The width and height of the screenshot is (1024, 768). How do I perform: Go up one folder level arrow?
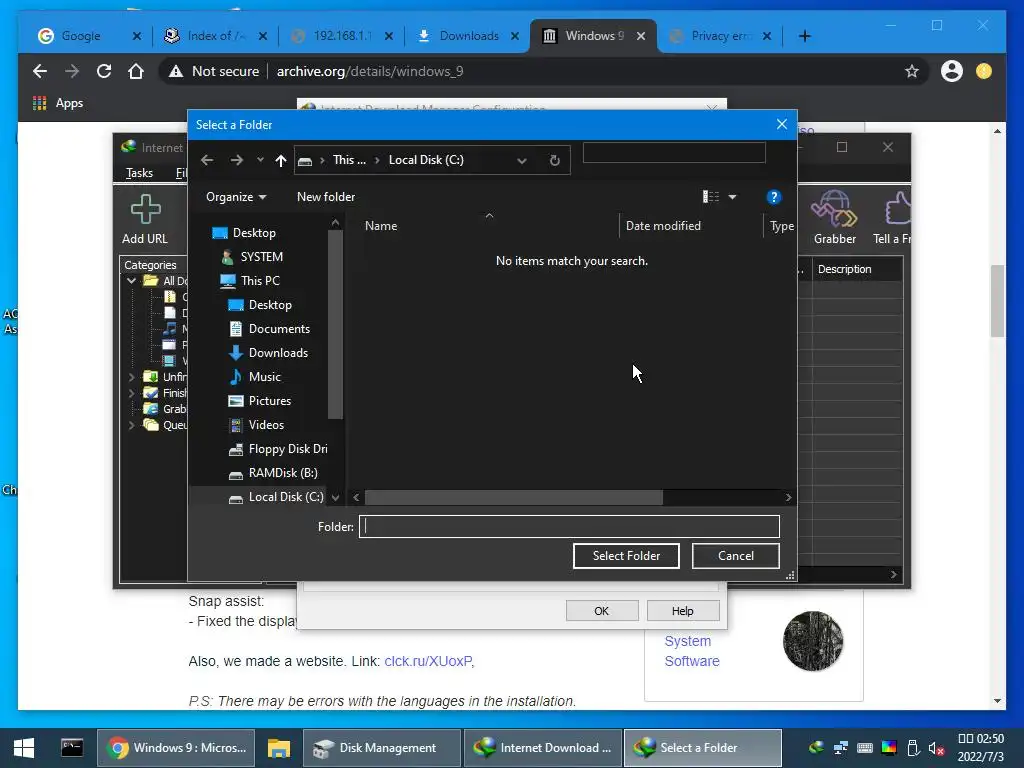(x=281, y=160)
